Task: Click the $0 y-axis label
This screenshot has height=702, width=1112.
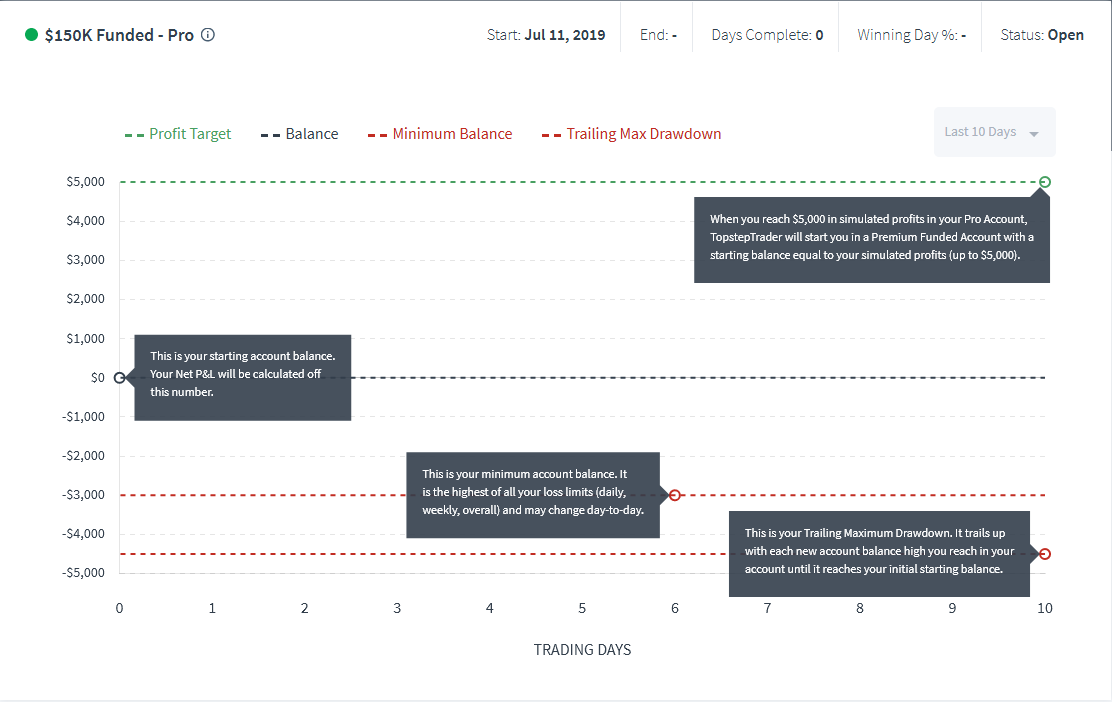Action: [x=98, y=377]
